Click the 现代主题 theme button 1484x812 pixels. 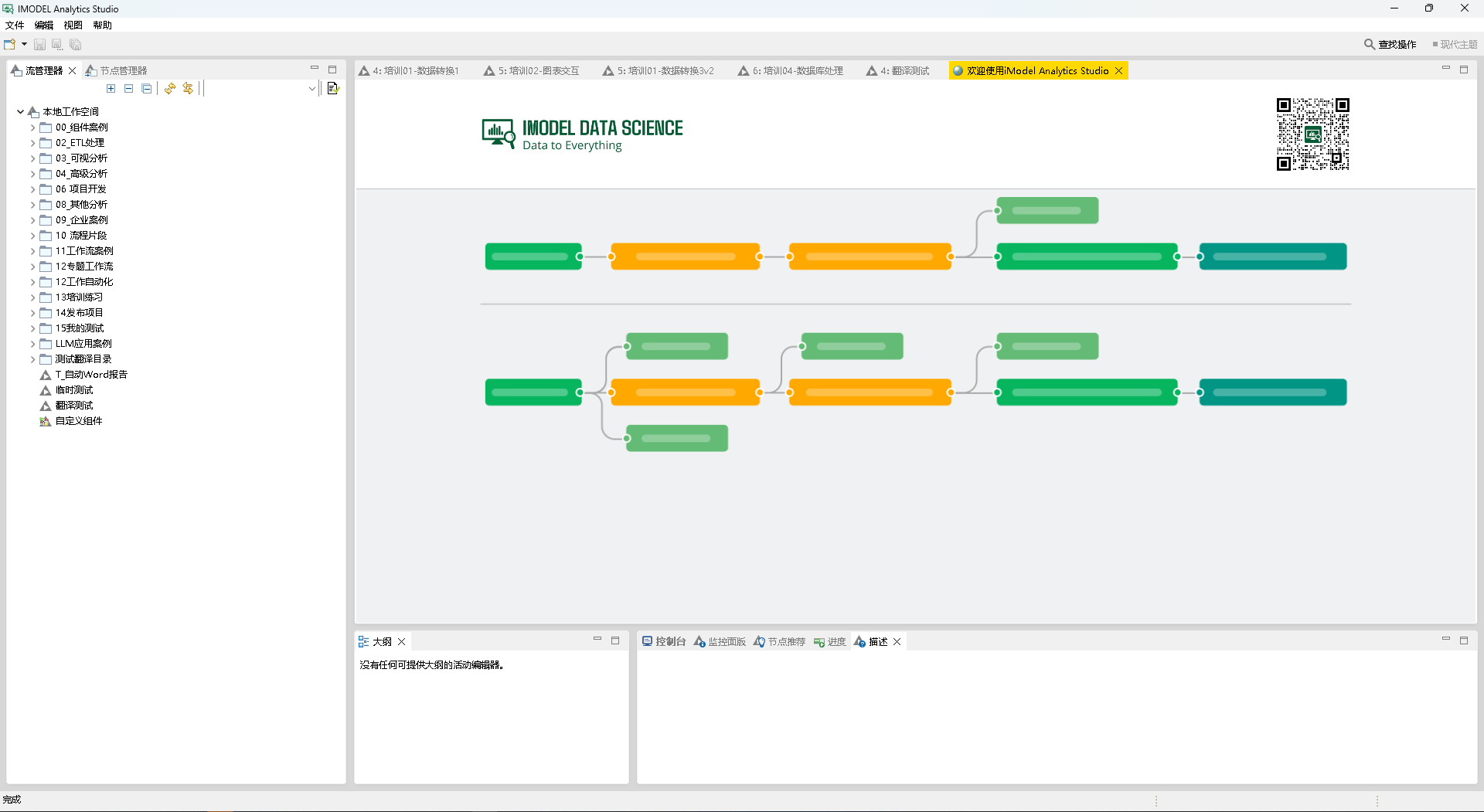1455,45
